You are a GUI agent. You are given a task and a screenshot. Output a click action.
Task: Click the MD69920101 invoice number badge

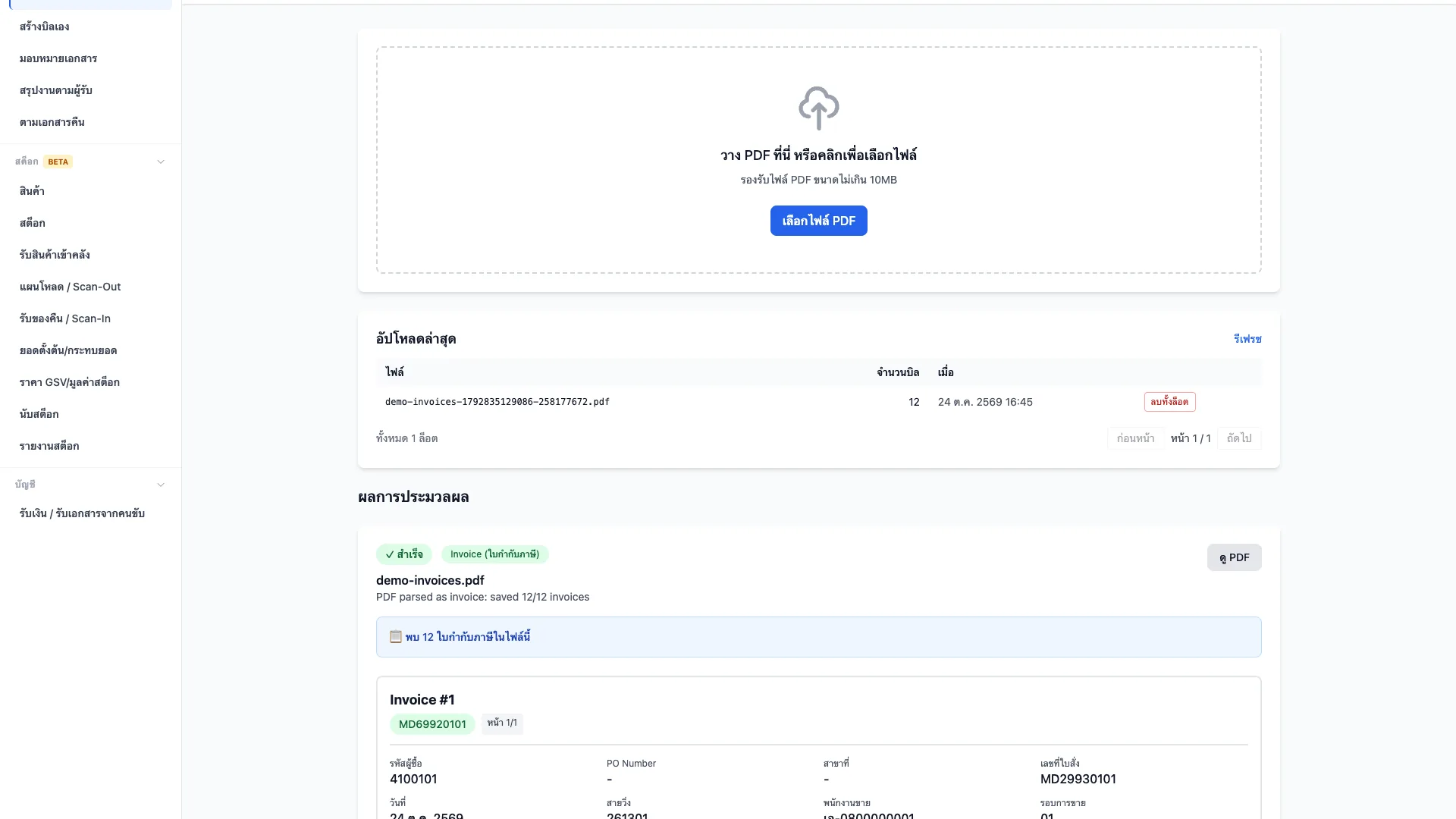coord(432,724)
